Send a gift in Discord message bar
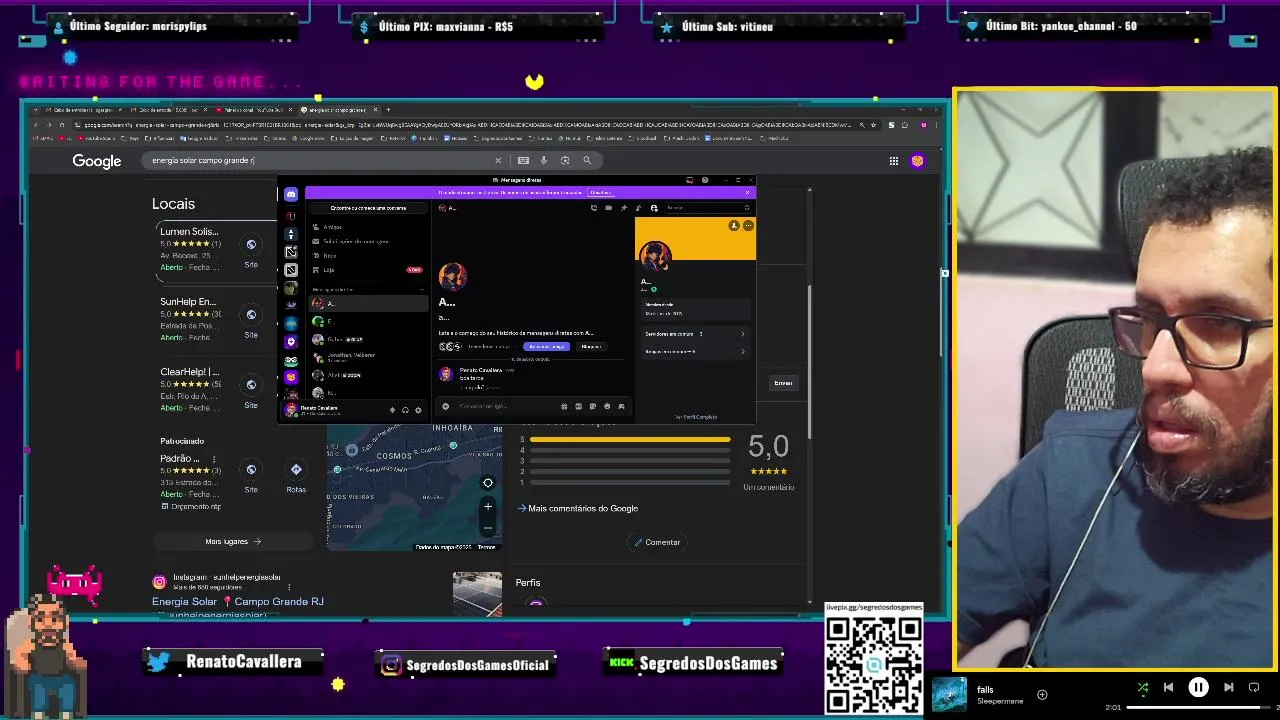The image size is (1280, 720). [x=564, y=406]
